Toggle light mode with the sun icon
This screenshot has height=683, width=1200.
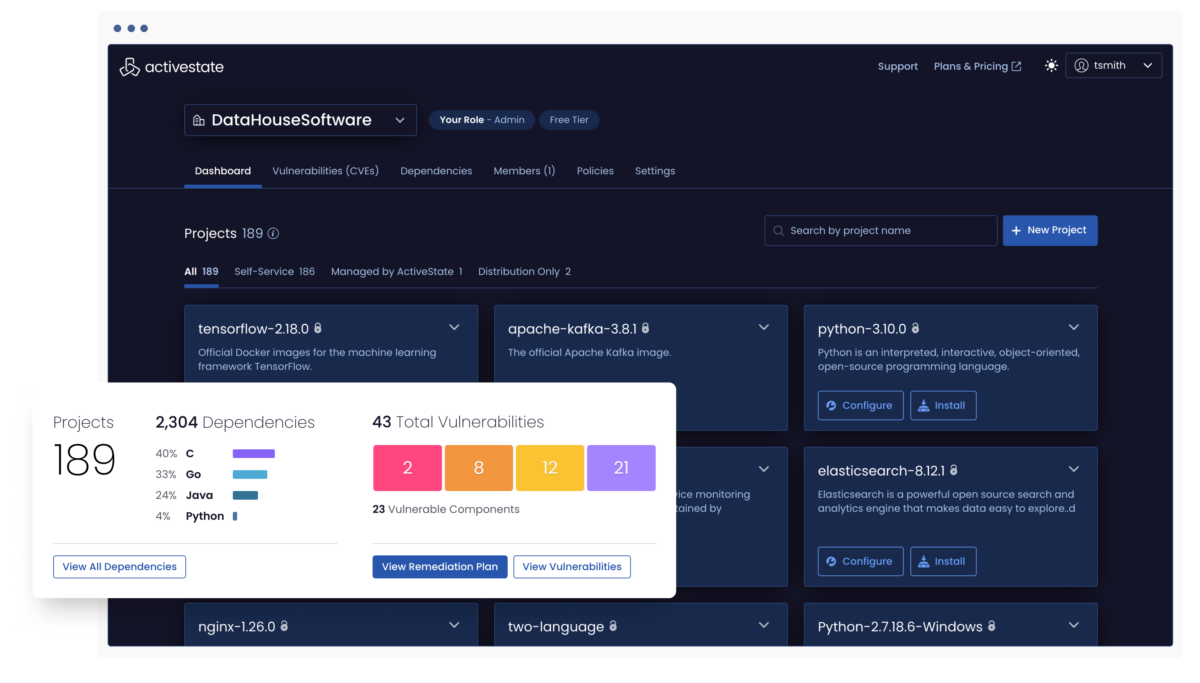point(1051,65)
